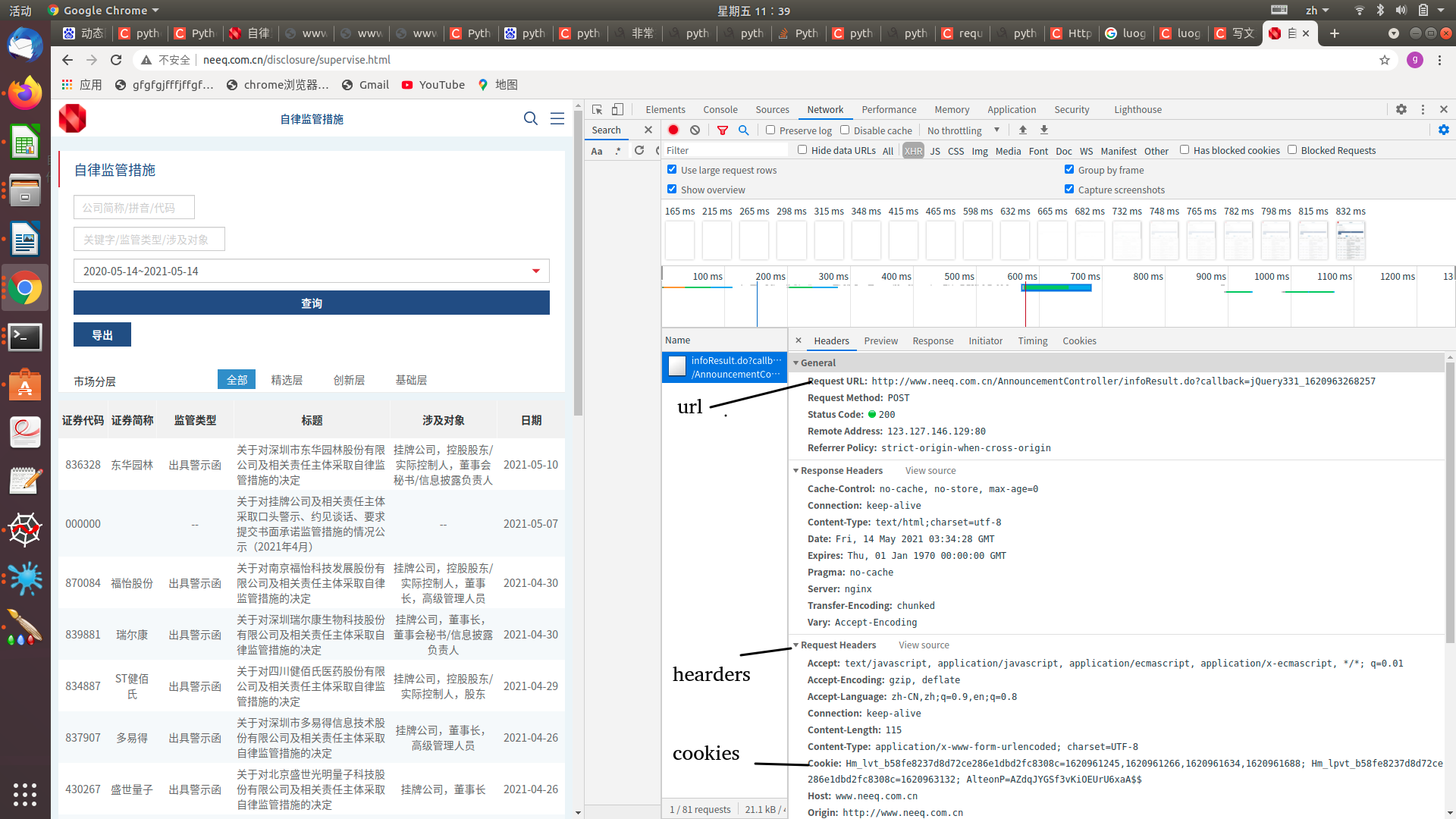Open the No throttling dropdown
This screenshot has width=1456, height=819.
pos(963,130)
